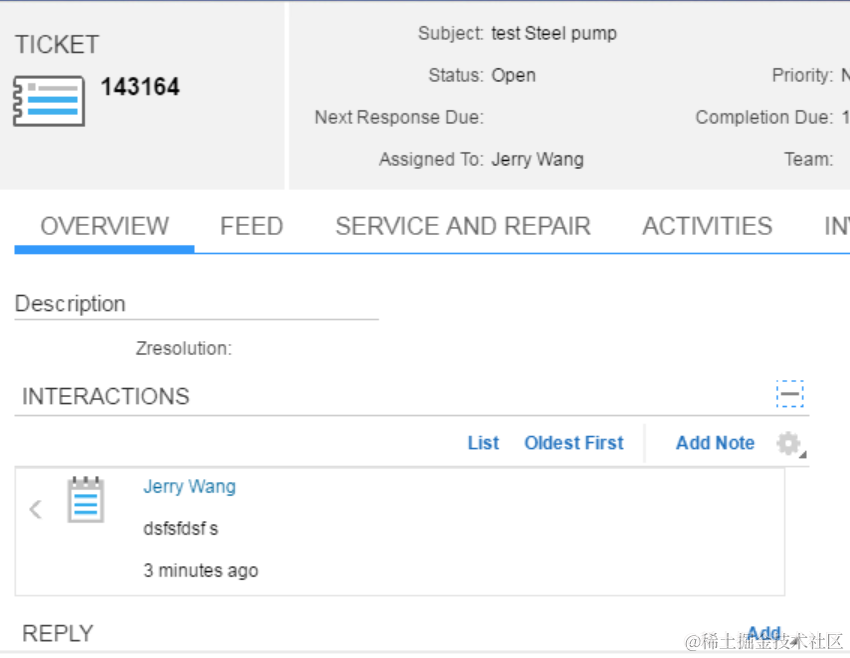Click the Reply section header
The height and width of the screenshot is (658, 850).
(x=58, y=634)
